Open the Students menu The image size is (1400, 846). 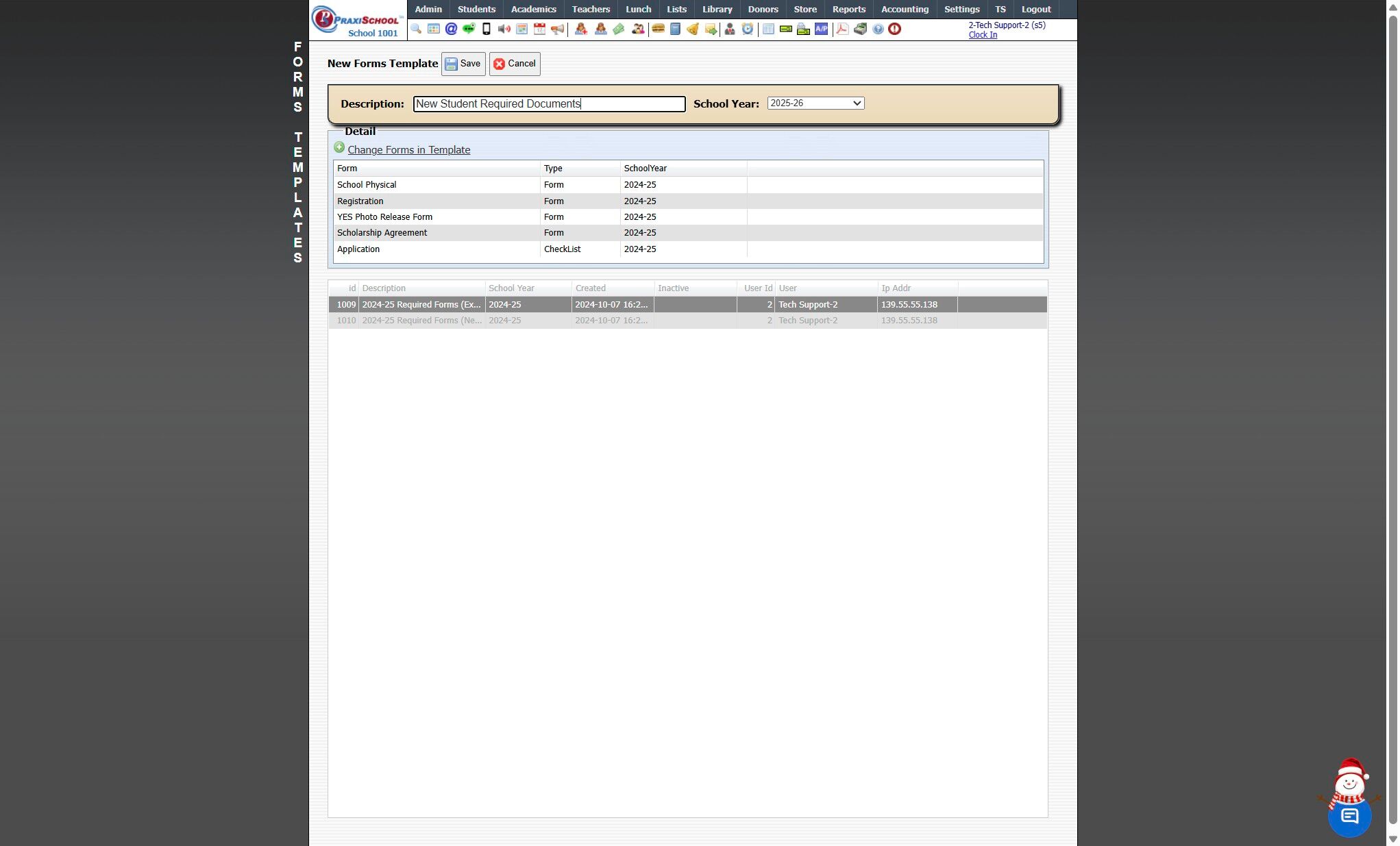coord(476,9)
